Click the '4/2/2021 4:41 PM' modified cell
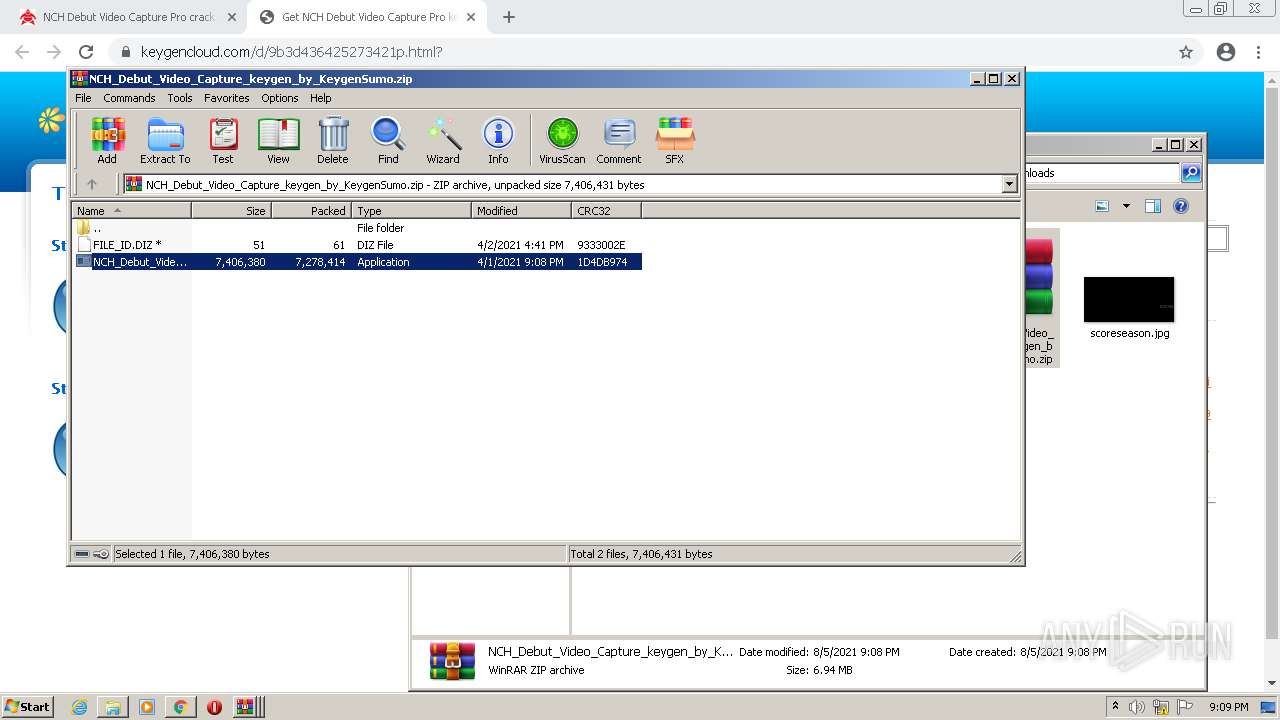Image resolution: width=1280 pixels, height=720 pixels. pyautogui.click(x=520, y=245)
